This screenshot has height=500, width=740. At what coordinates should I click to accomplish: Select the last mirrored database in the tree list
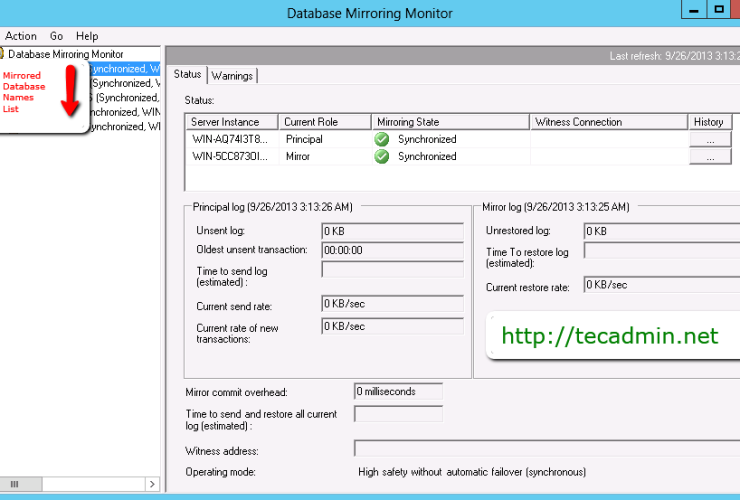coord(123,127)
